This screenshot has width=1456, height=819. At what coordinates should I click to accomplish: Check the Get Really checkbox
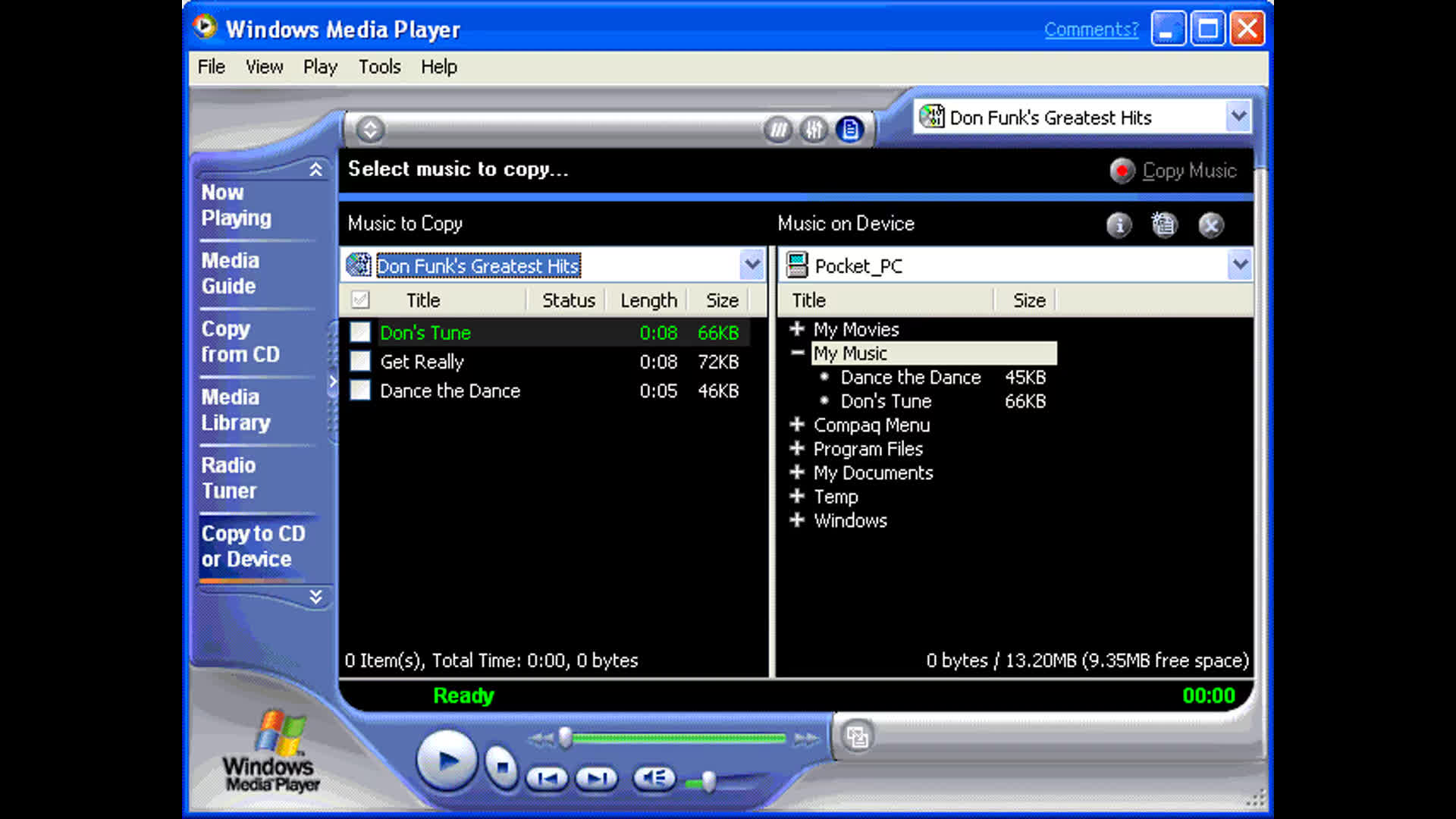point(360,361)
